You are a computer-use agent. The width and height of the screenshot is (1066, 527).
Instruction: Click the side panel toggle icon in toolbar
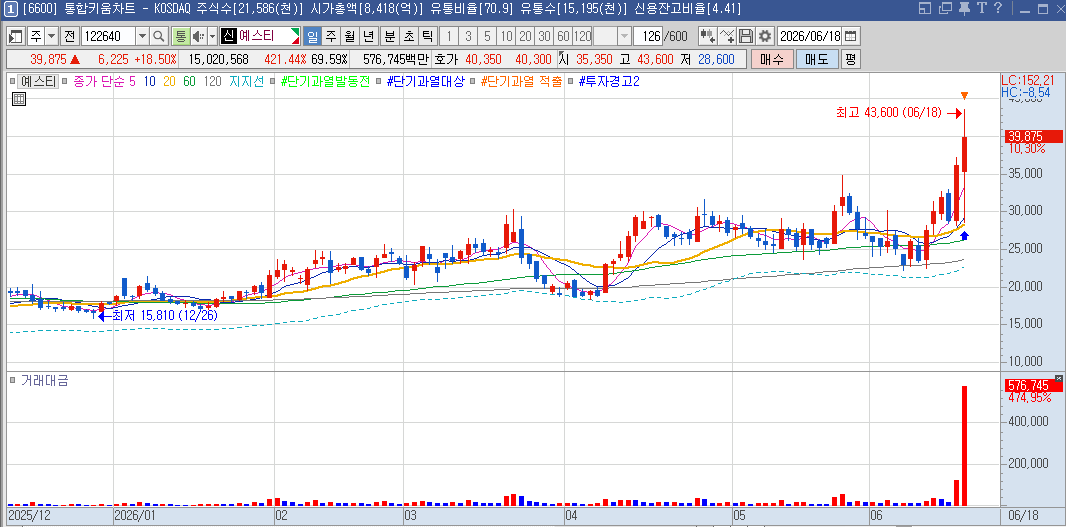click(x=16, y=36)
